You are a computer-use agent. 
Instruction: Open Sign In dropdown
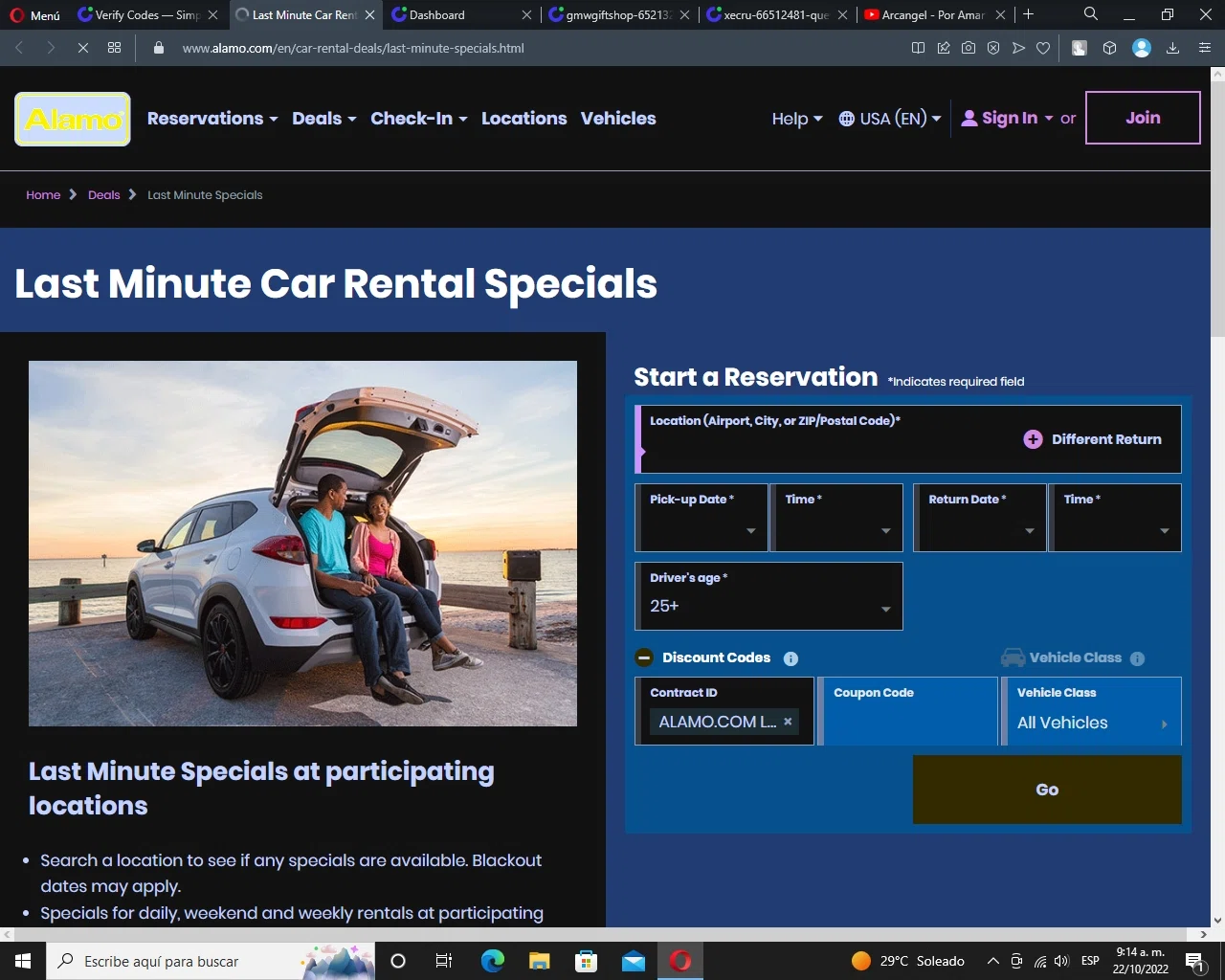tap(1007, 119)
